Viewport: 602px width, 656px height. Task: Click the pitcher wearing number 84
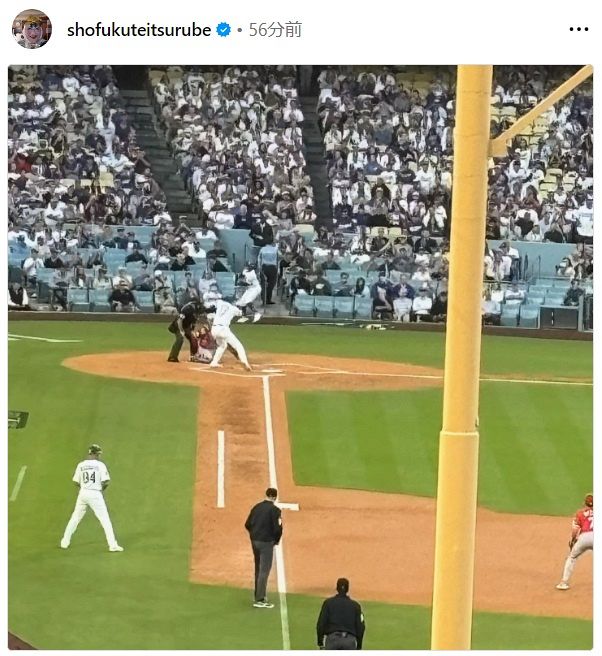coord(91,498)
